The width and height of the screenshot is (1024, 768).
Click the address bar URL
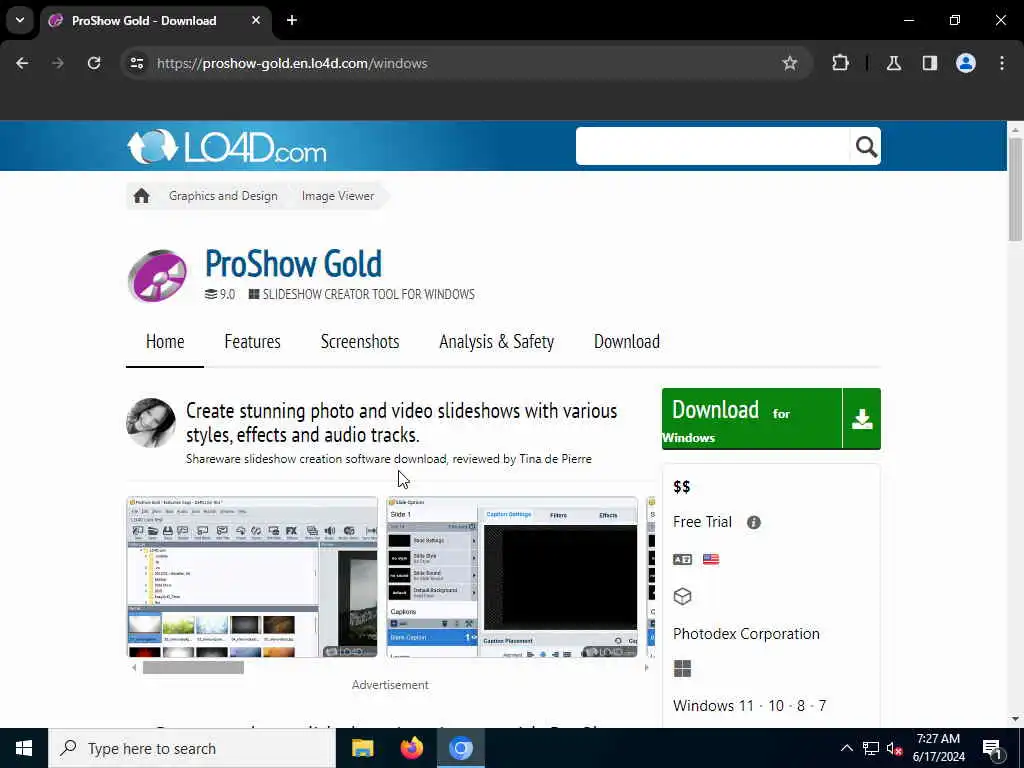(292, 63)
